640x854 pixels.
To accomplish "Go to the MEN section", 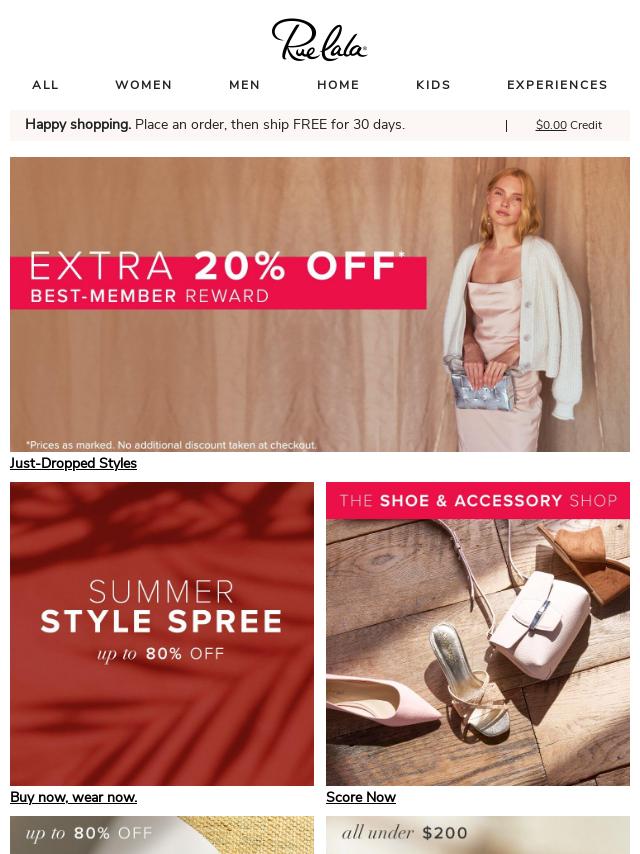I will tap(245, 85).
